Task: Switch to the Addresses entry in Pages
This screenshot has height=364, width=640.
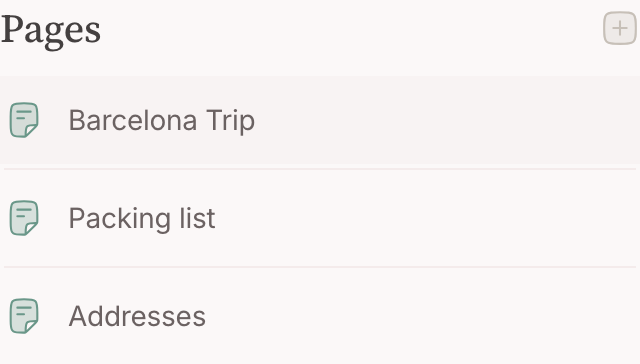Action: 320,316
